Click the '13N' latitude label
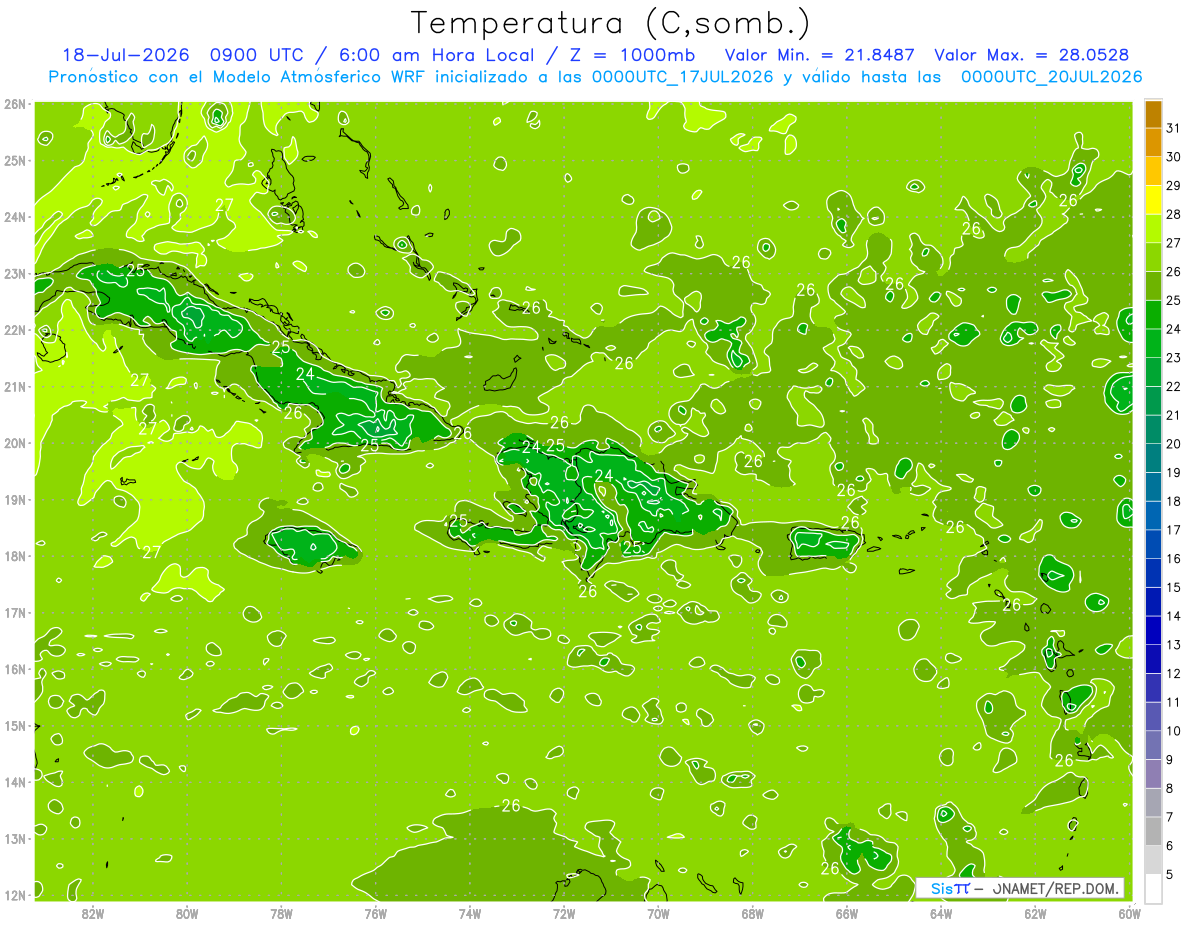1200x927 pixels. pyautogui.click(x=15, y=839)
